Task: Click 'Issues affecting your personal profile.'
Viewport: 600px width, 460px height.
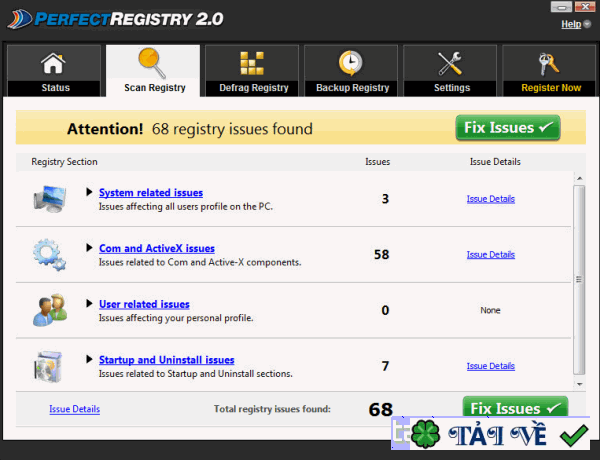Action: [x=176, y=318]
